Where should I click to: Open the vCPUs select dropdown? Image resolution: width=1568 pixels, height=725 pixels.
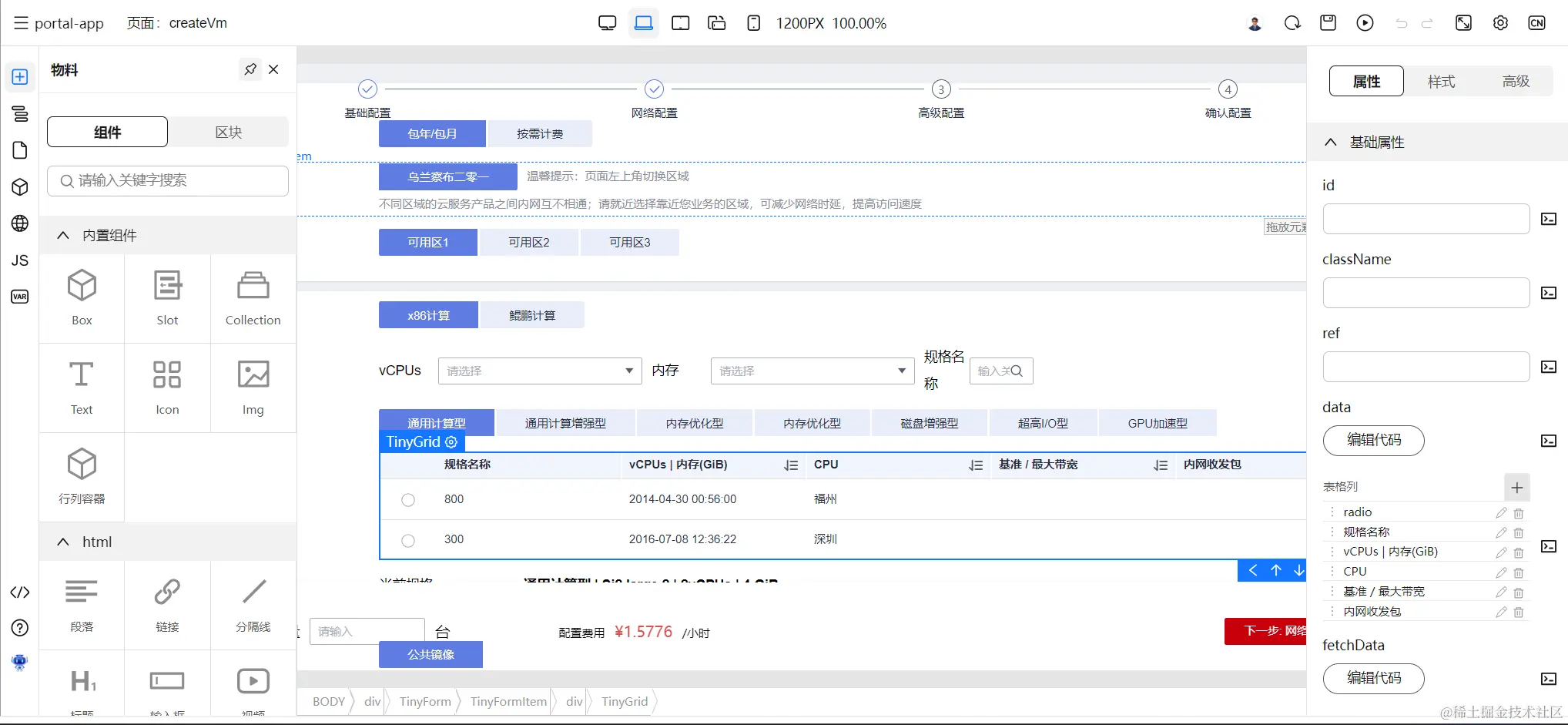coord(540,371)
